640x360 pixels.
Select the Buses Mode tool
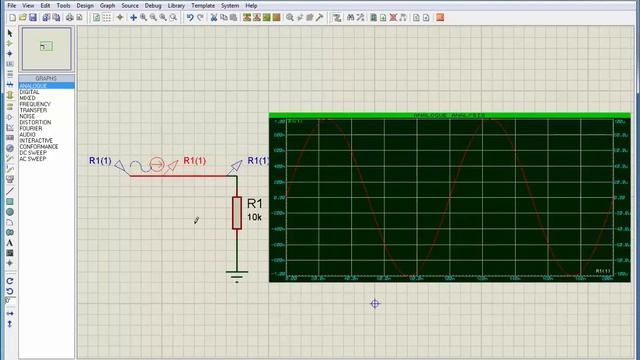10,84
